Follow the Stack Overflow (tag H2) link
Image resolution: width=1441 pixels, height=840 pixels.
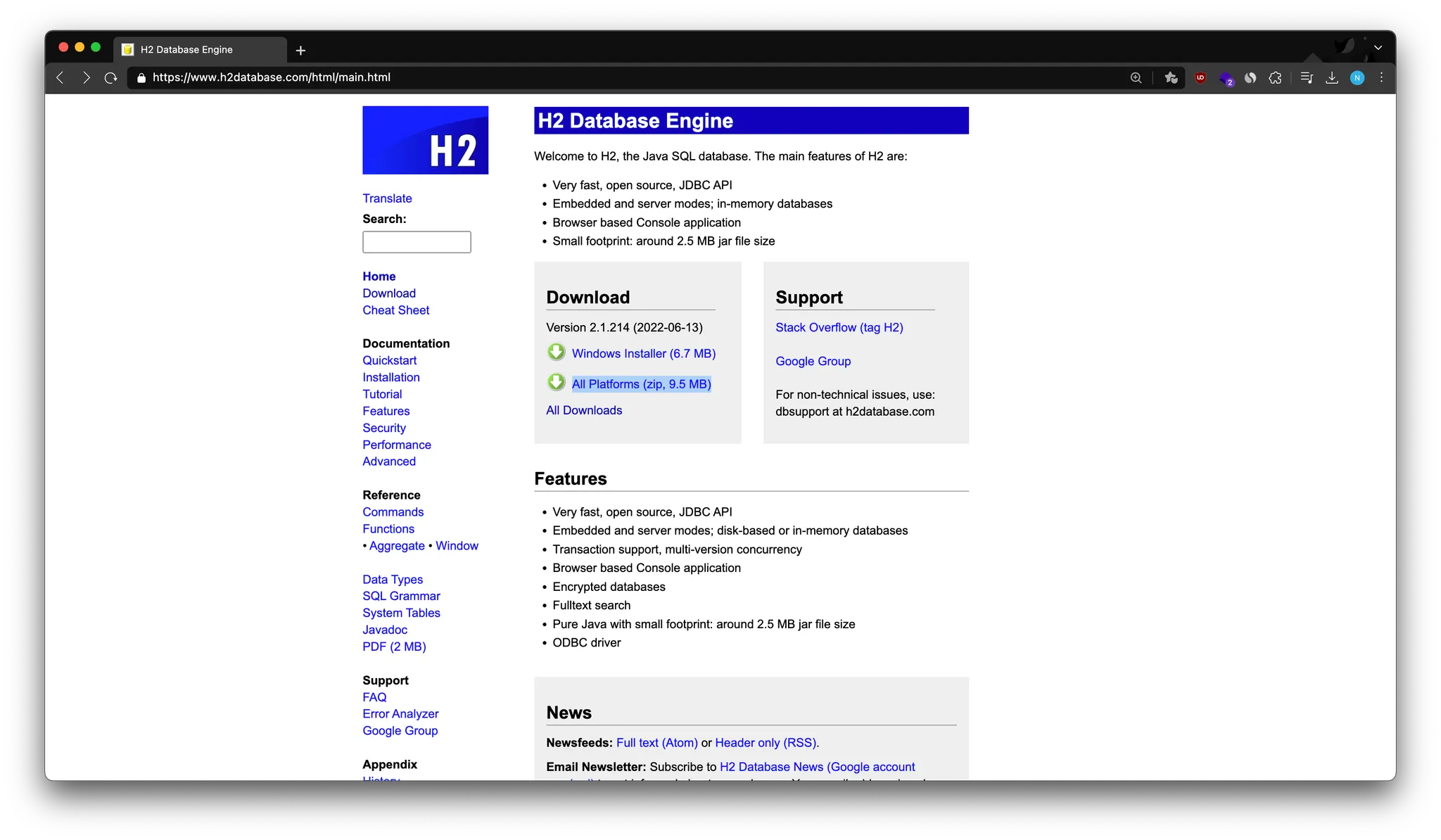point(839,328)
